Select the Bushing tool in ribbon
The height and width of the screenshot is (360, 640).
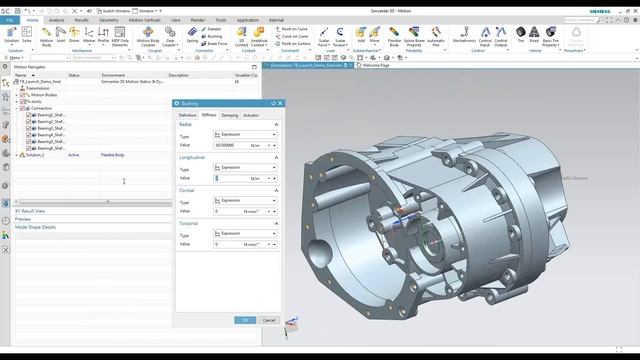pyautogui.click(x=211, y=36)
